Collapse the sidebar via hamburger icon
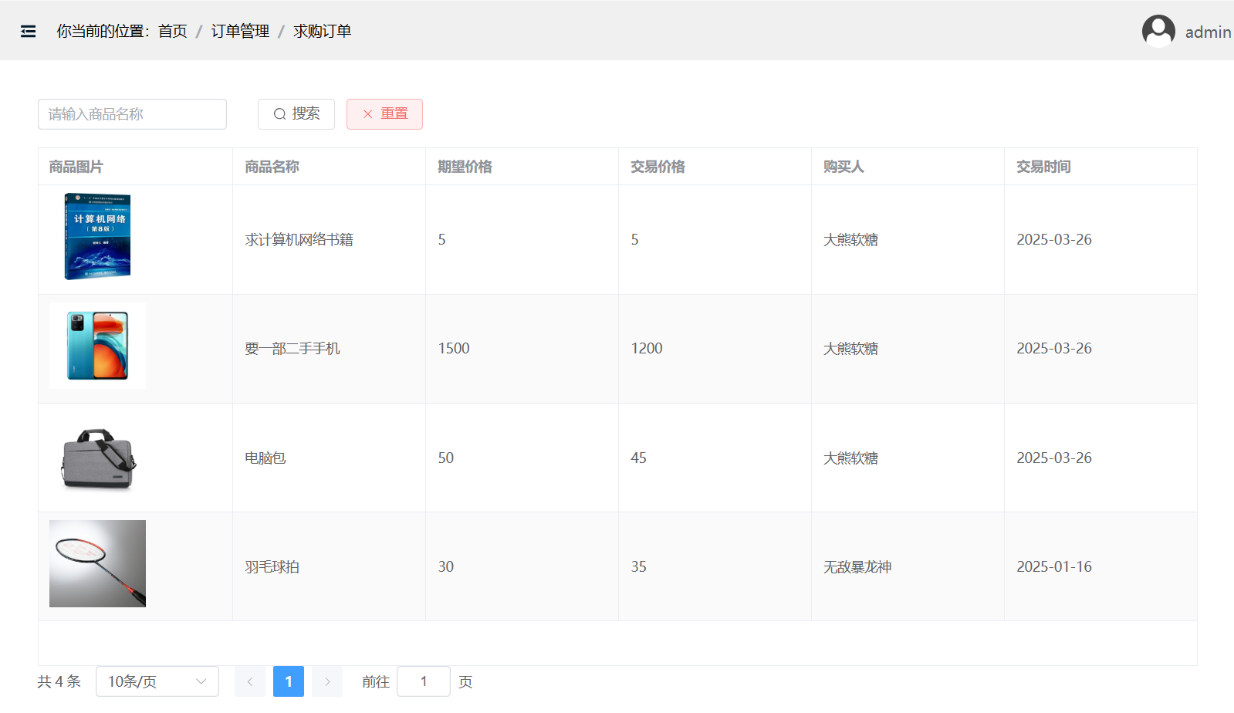Image resolution: width=1234 pixels, height=713 pixels. click(28, 32)
